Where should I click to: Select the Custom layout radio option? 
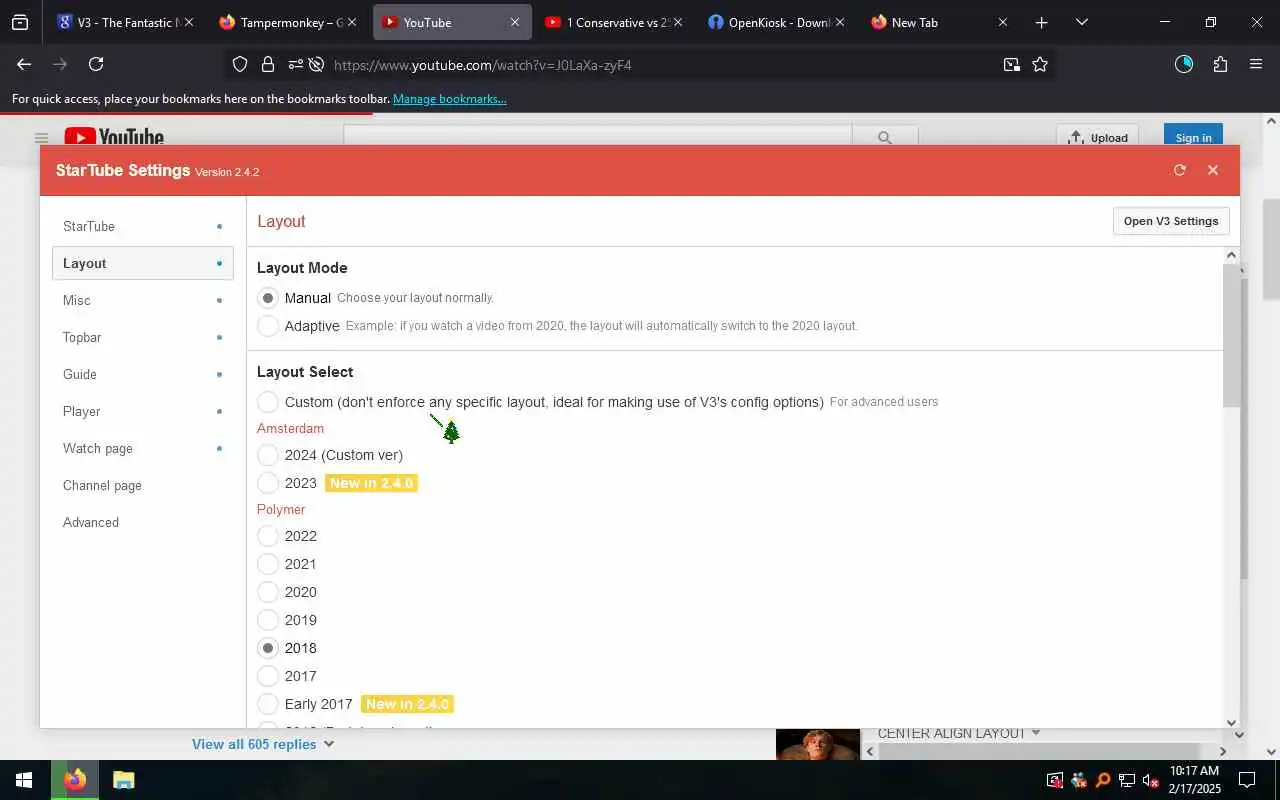268,402
